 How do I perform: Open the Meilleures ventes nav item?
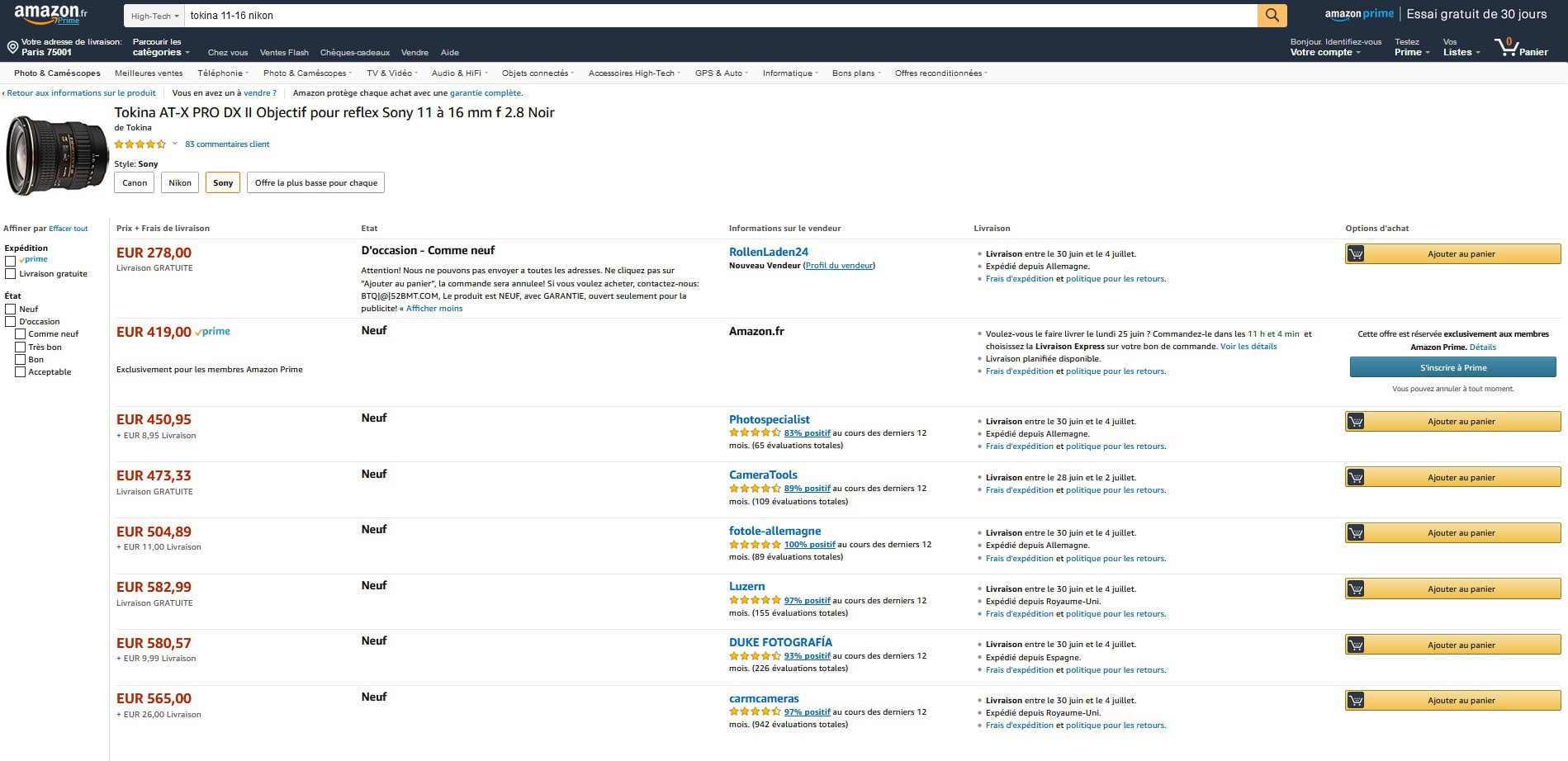coord(149,73)
